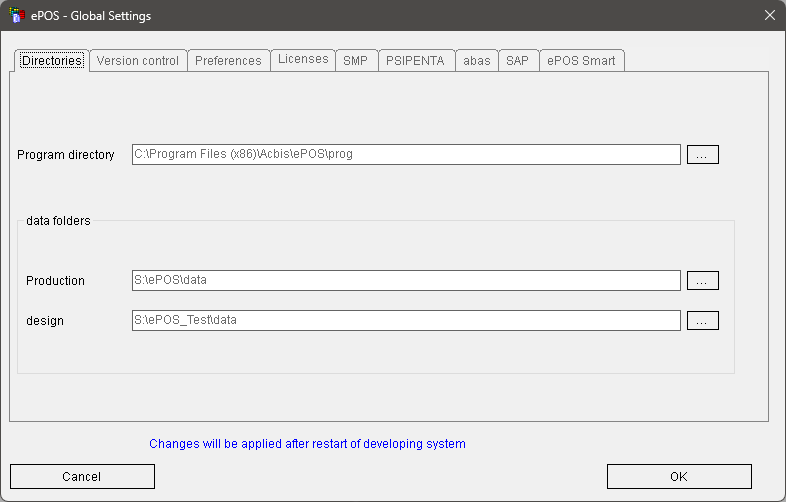Open the Version control tab
This screenshot has height=502, width=786.
(x=138, y=61)
